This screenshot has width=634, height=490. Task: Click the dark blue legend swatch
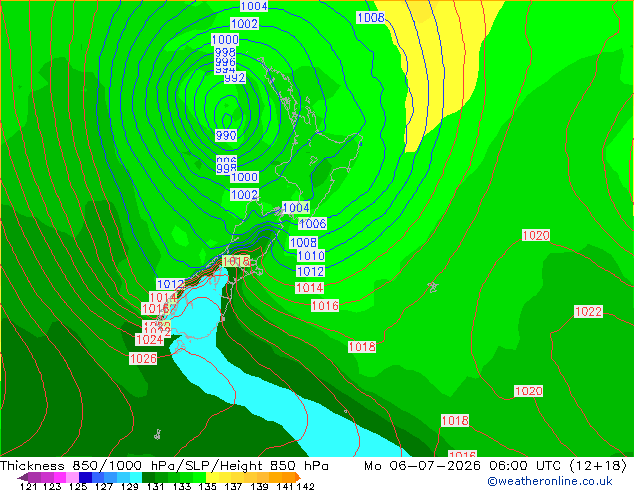point(85,477)
